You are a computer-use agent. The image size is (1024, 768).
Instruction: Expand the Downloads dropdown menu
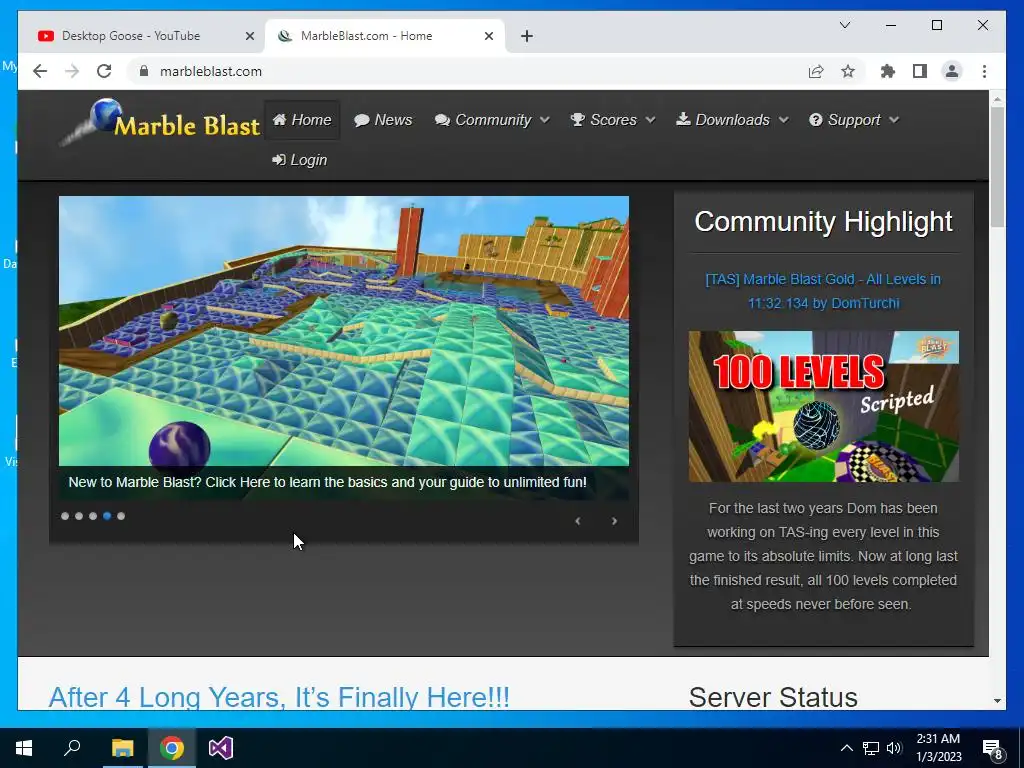[732, 120]
